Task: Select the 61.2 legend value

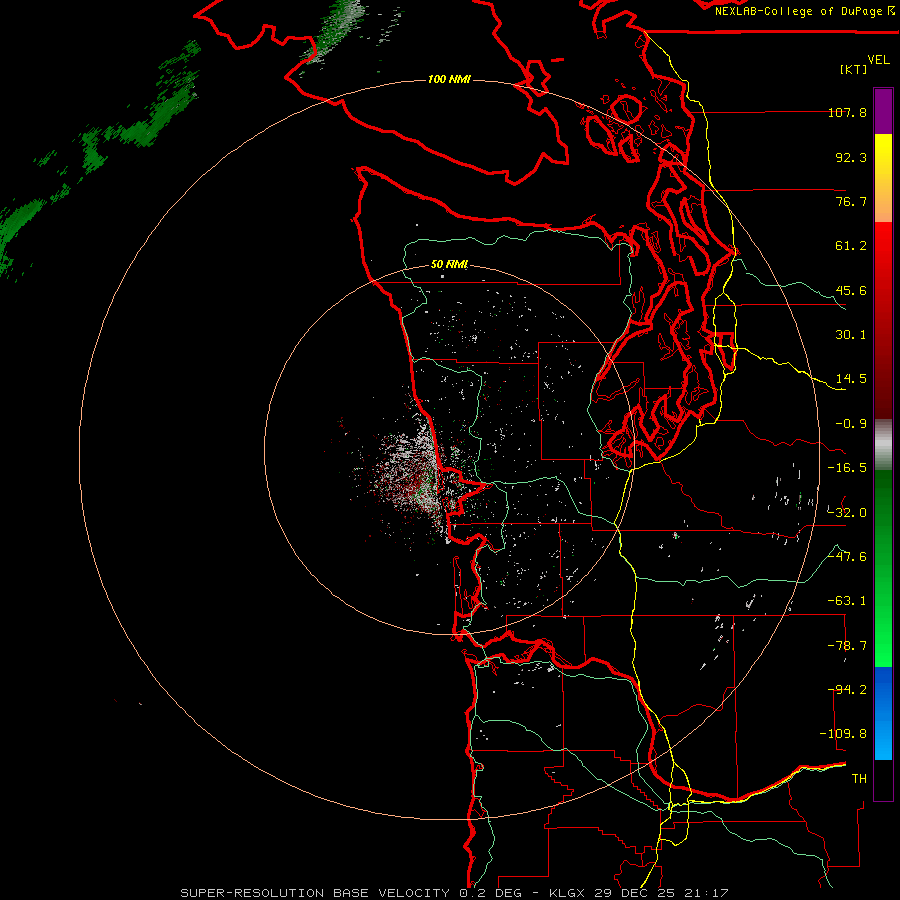Action: pos(851,246)
